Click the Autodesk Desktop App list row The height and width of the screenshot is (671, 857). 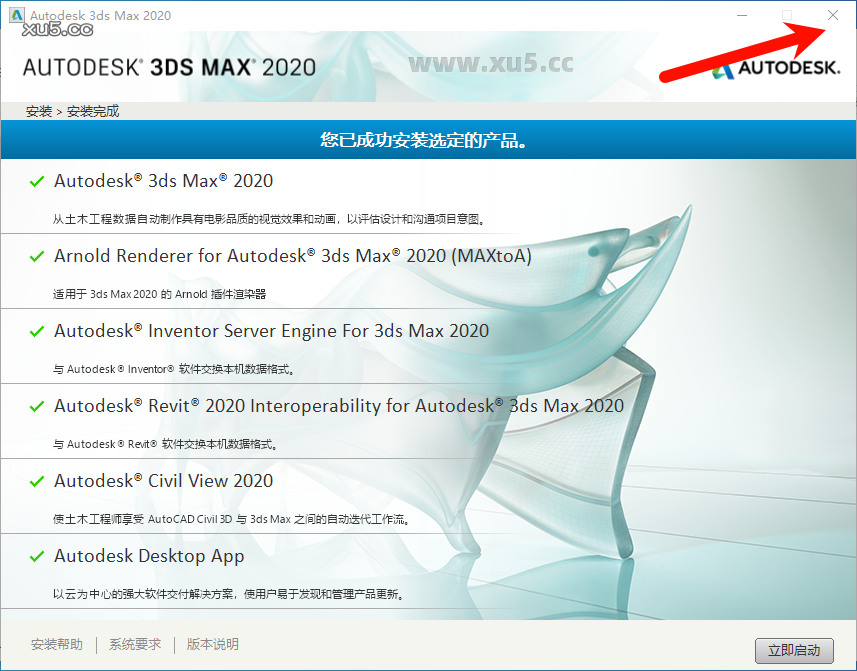pyautogui.click(x=148, y=556)
